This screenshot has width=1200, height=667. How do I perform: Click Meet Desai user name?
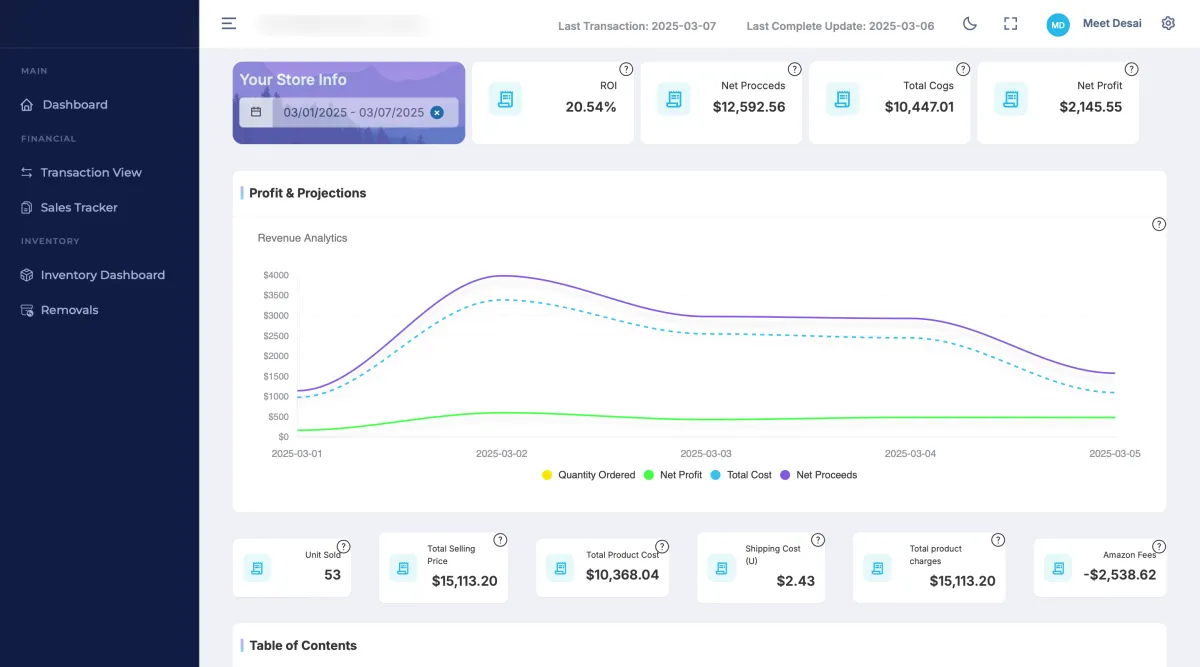coord(1112,24)
